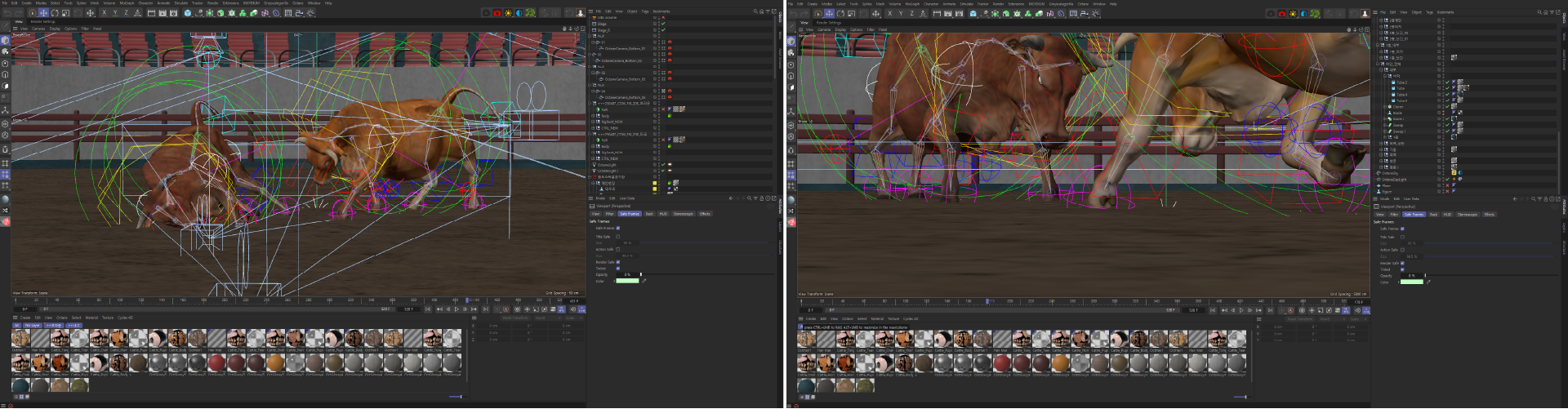1568x409 pixels.
Task: Click the Coordinate System icon in left window
Action: click(x=138, y=13)
